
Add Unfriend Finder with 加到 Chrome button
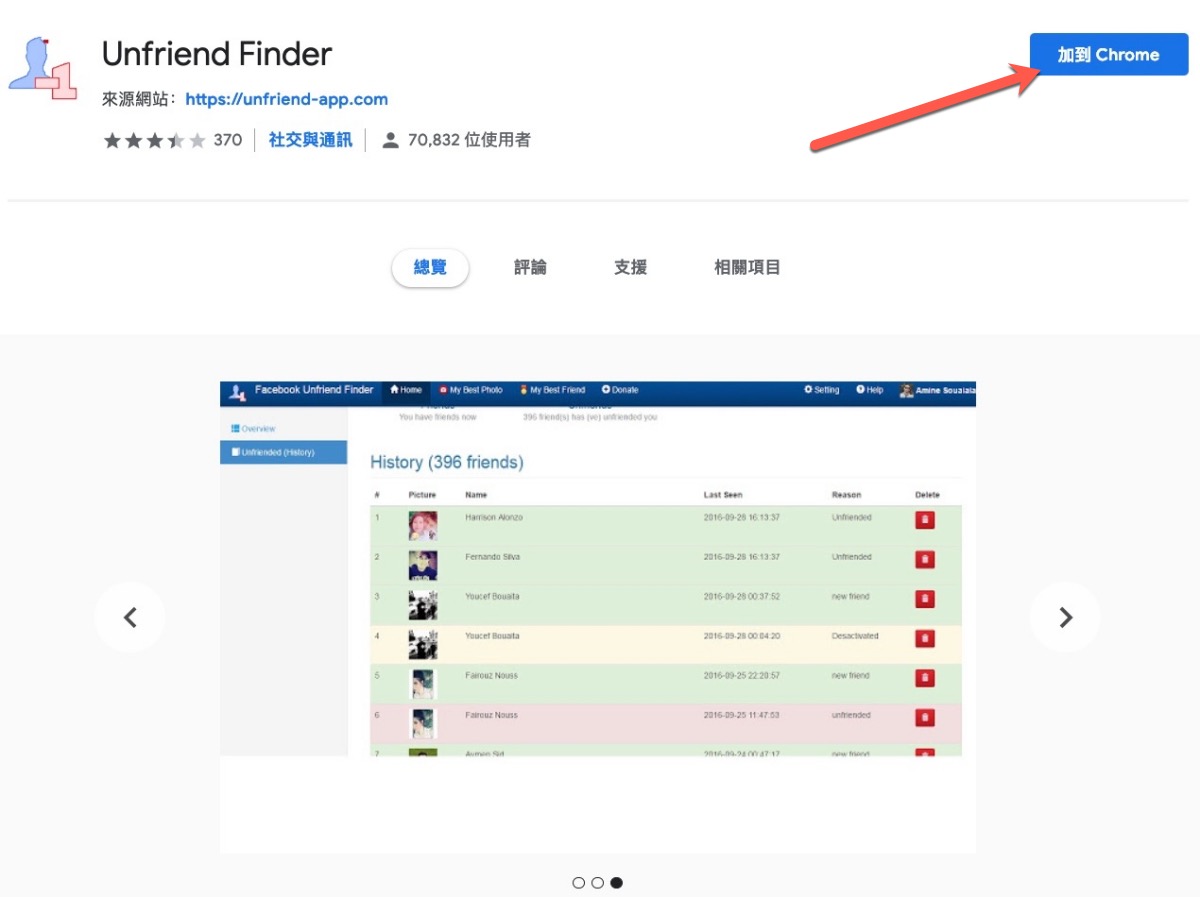(1109, 54)
